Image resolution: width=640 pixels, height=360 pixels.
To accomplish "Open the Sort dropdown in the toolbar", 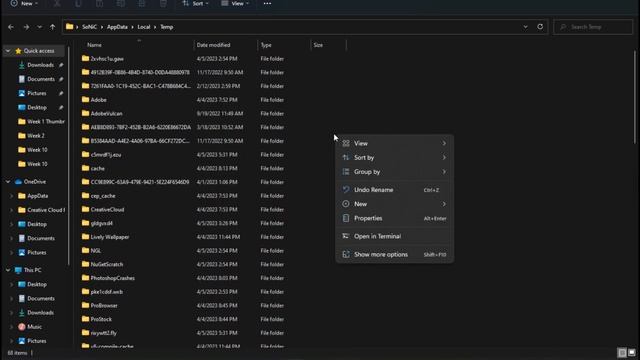I will 195,3.
